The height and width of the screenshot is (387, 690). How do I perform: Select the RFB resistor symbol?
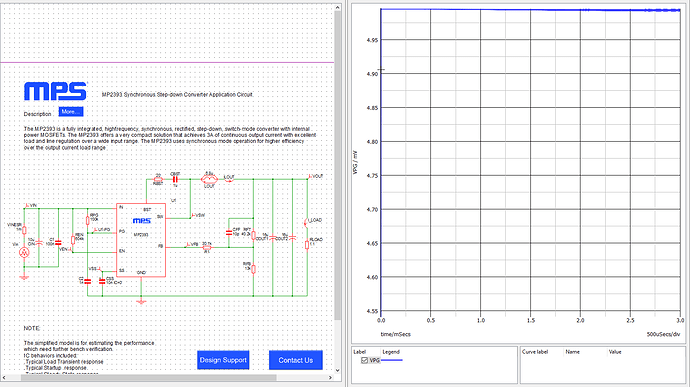(x=253, y=269)
